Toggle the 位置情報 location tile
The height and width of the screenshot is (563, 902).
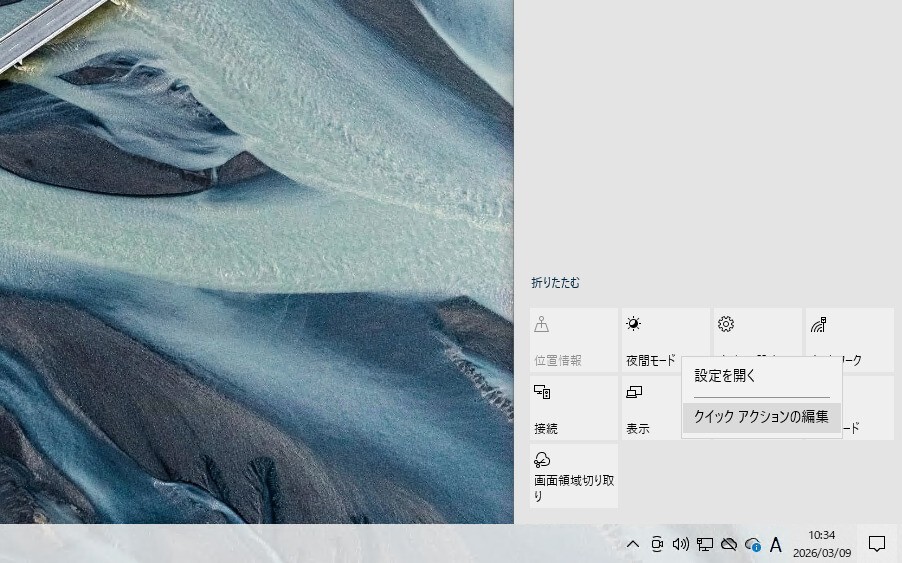tap(574, 340)
